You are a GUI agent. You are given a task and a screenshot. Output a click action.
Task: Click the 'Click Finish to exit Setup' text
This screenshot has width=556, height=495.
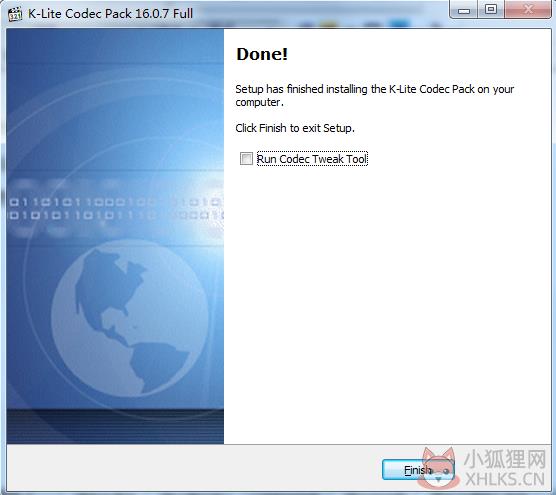point(295,128)
